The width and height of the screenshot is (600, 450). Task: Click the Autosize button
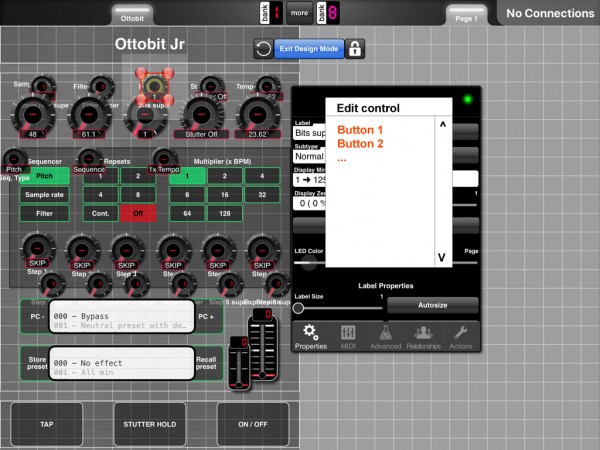(x=432, y=305)
